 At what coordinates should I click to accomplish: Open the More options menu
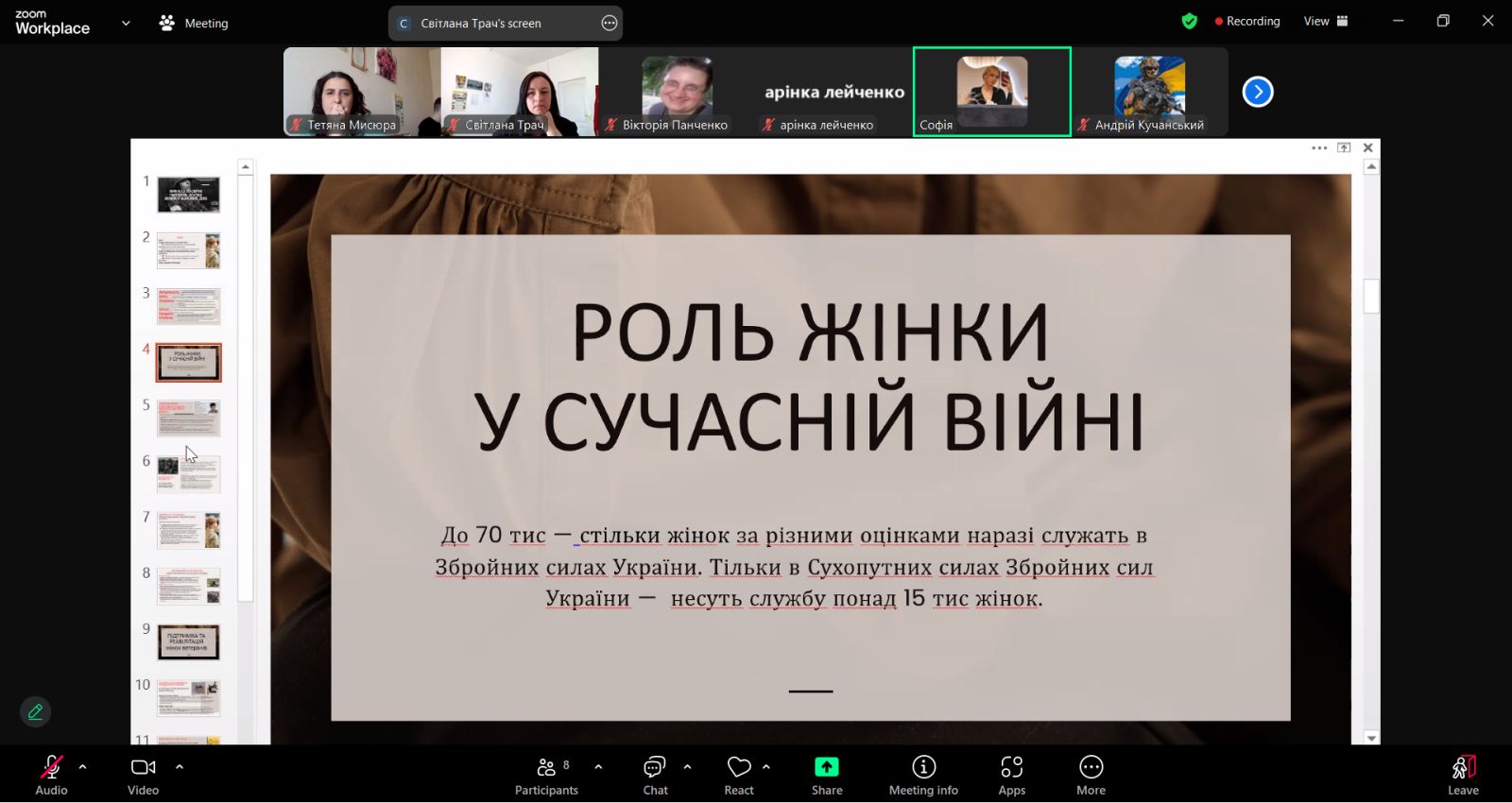(1091, 775)
